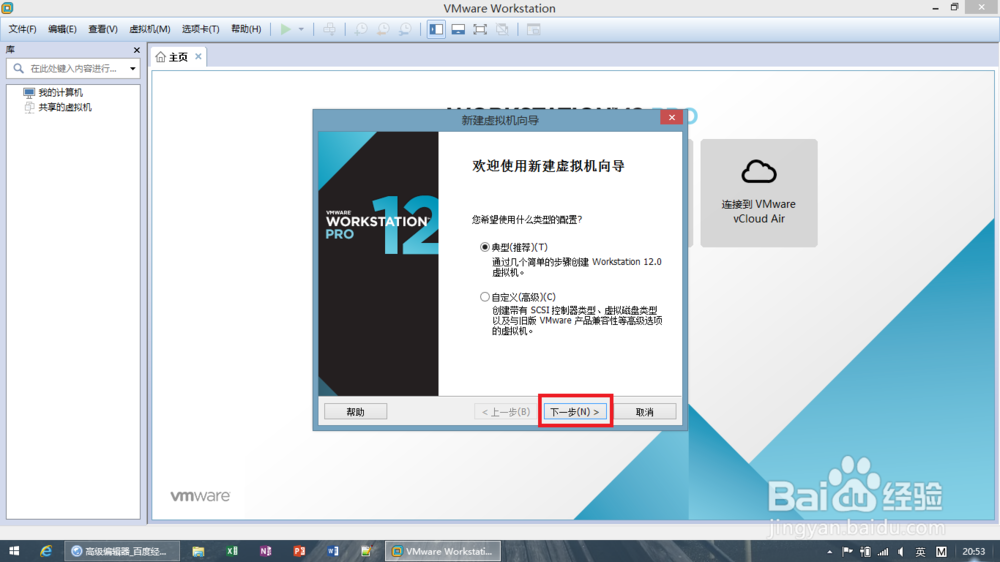Click the power battery tray icon
1000x562 pixels.
865,552
